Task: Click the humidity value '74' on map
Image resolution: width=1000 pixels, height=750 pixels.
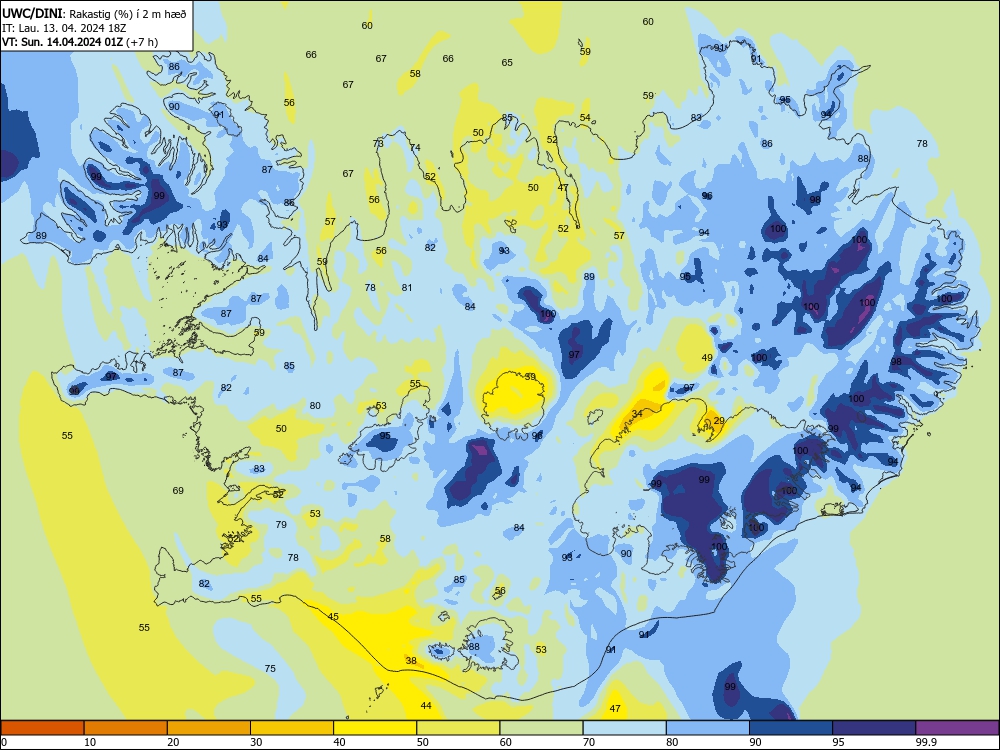Action: click(x=415, y=147)
